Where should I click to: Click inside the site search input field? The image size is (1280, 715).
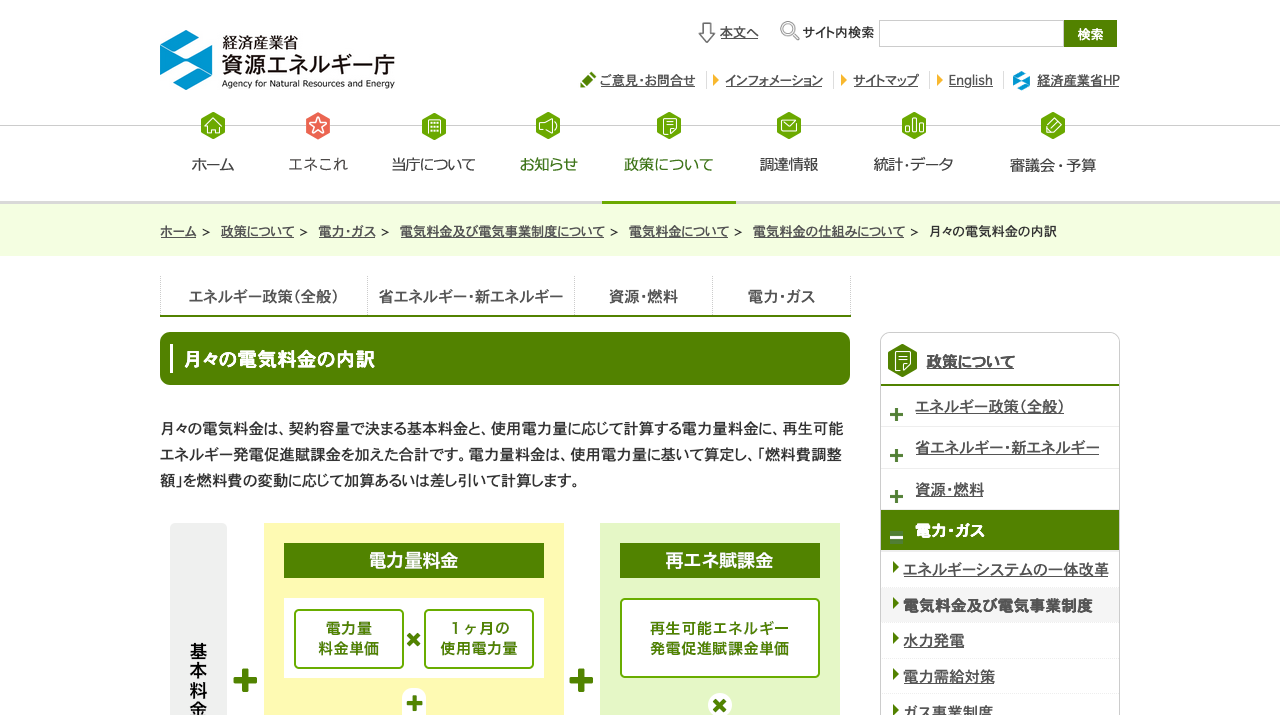point(970,32)
